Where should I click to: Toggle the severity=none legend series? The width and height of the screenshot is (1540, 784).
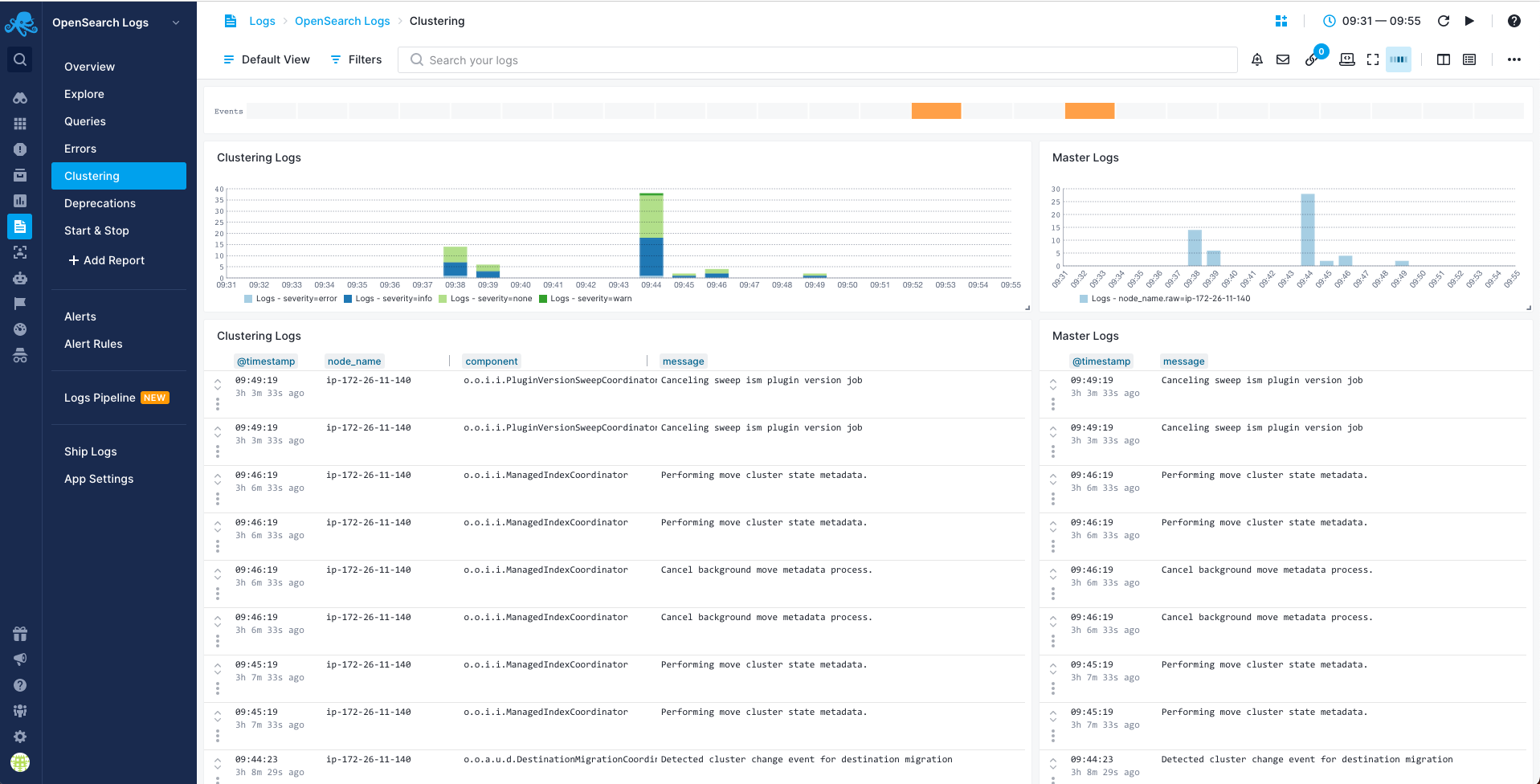485,299
